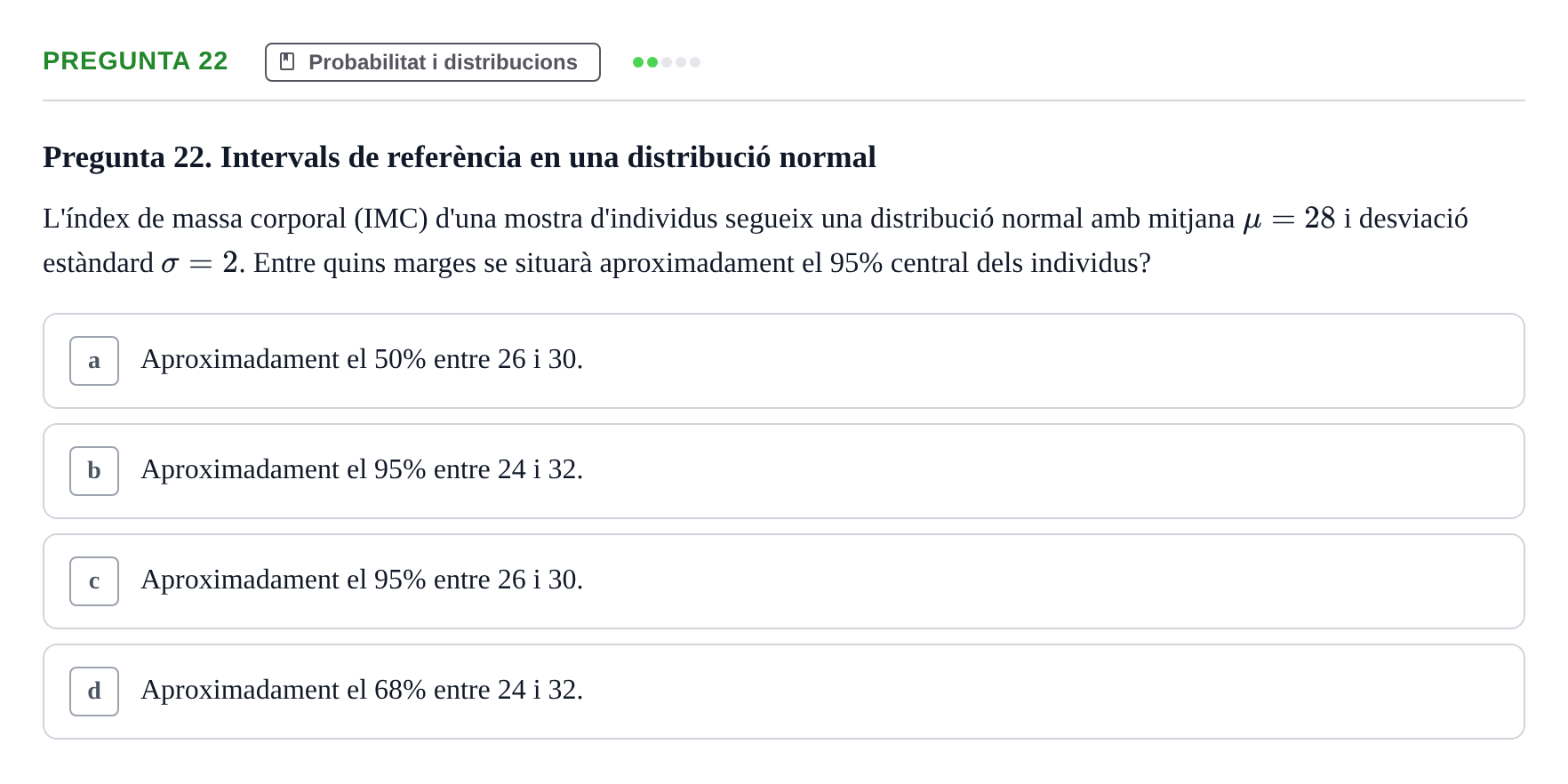Choose option 68% entre 24 i 32
This screenshot has height=784, width=1568.
coord(784,692)
